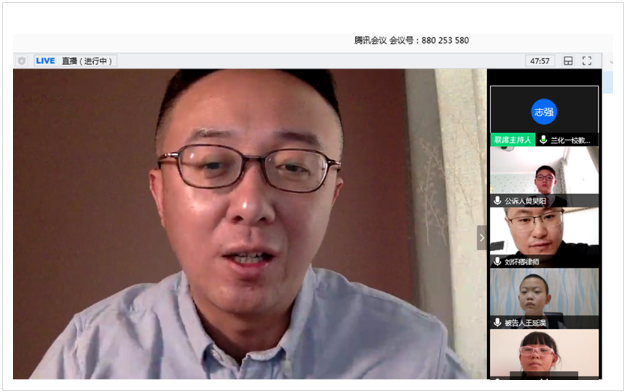Toggle microphone icon next to 兰化一校教
This screenshot has height=392, width=625.
tap(543, 140)
